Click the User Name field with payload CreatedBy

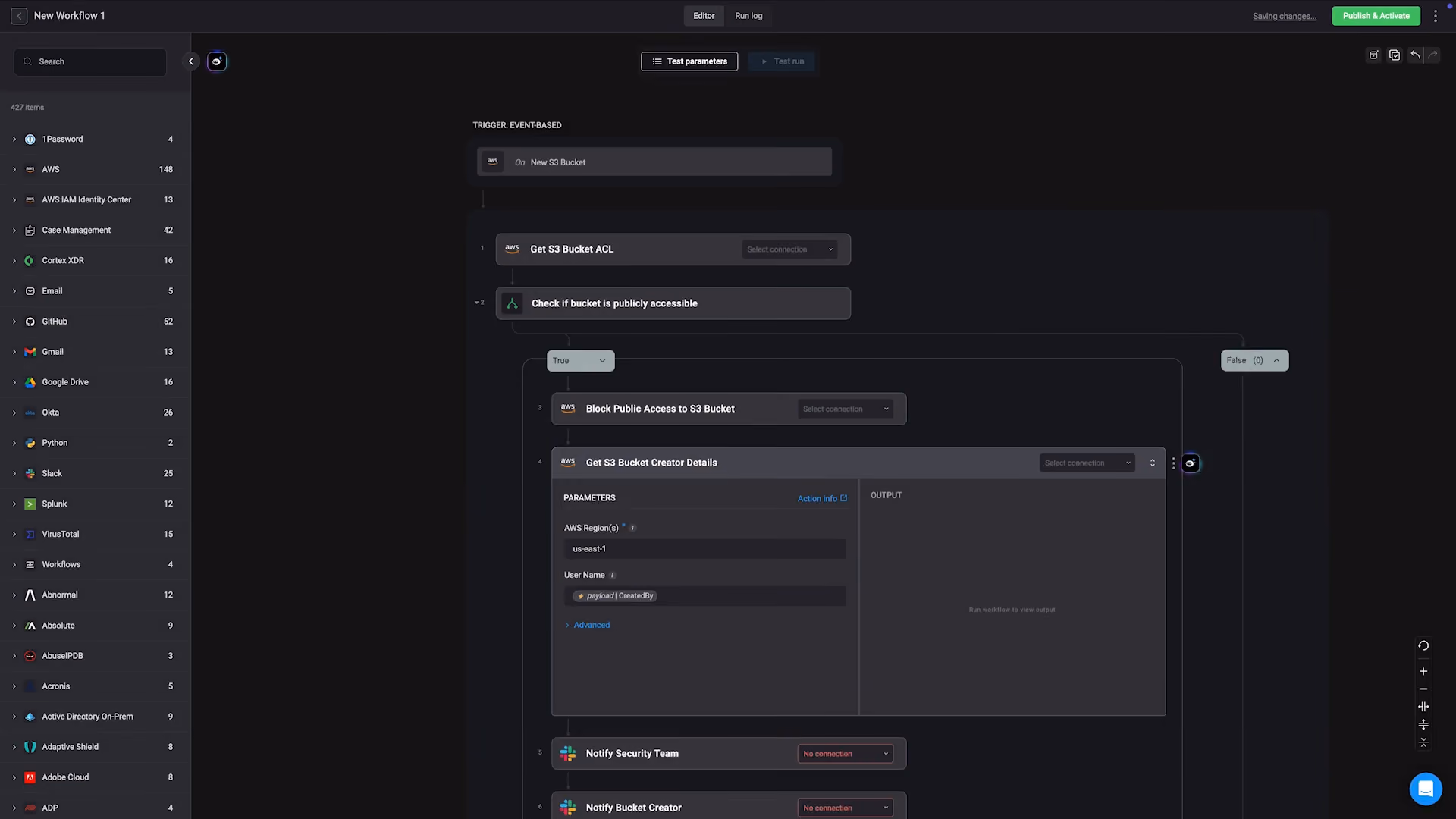[x=705, y=596]
